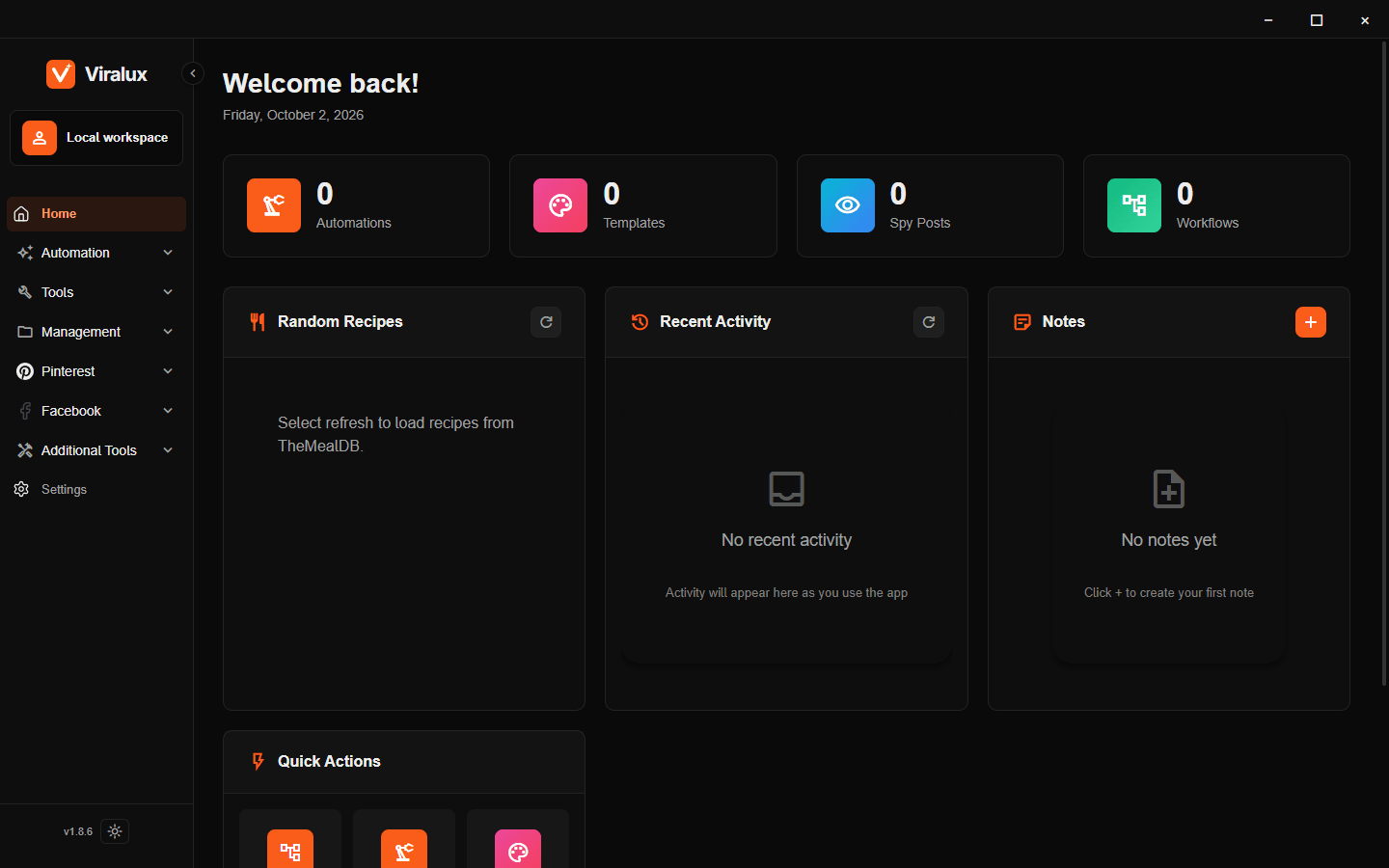The image size is (1389, 868).
Task: Open the Automation menu item
Action: pyautogui.click(x=96, y=253)
